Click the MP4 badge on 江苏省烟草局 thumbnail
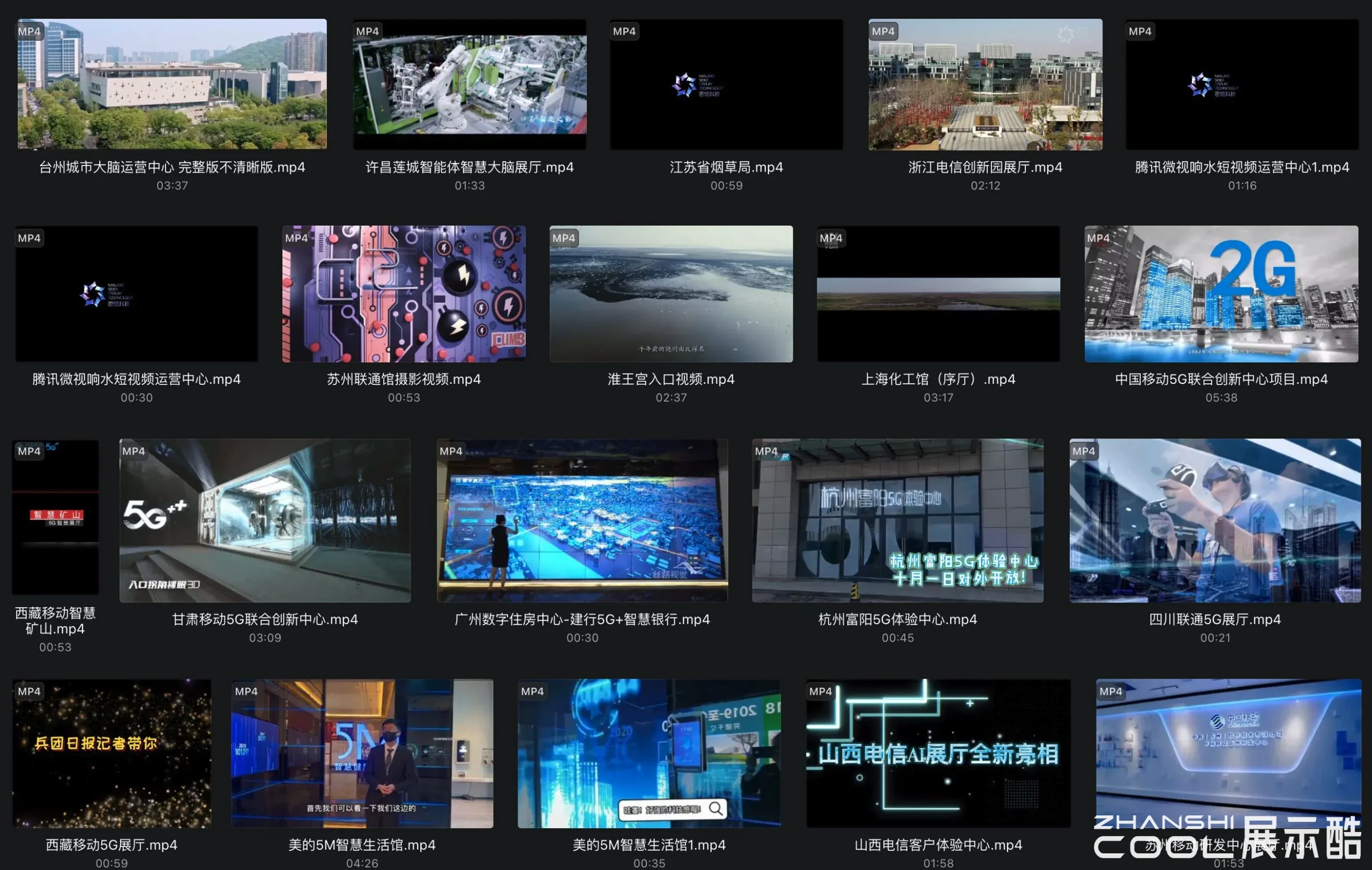 click(624, 31)
